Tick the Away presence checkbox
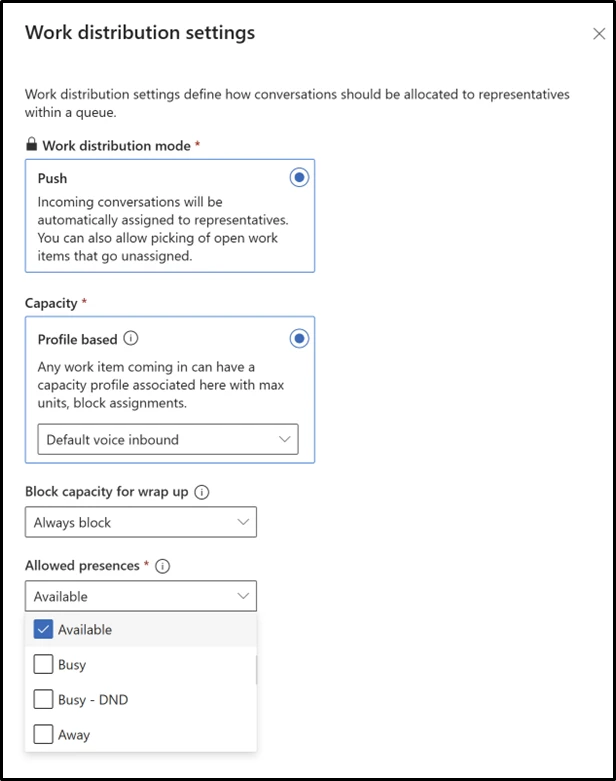Image resolution: width=616 pixels, height=781 pixels. [x=43, y=735]
